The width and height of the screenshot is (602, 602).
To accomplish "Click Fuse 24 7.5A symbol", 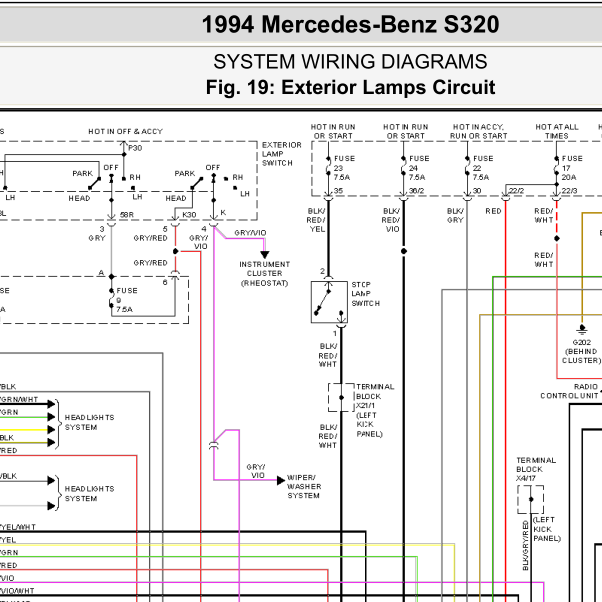I will pos(404,168).
